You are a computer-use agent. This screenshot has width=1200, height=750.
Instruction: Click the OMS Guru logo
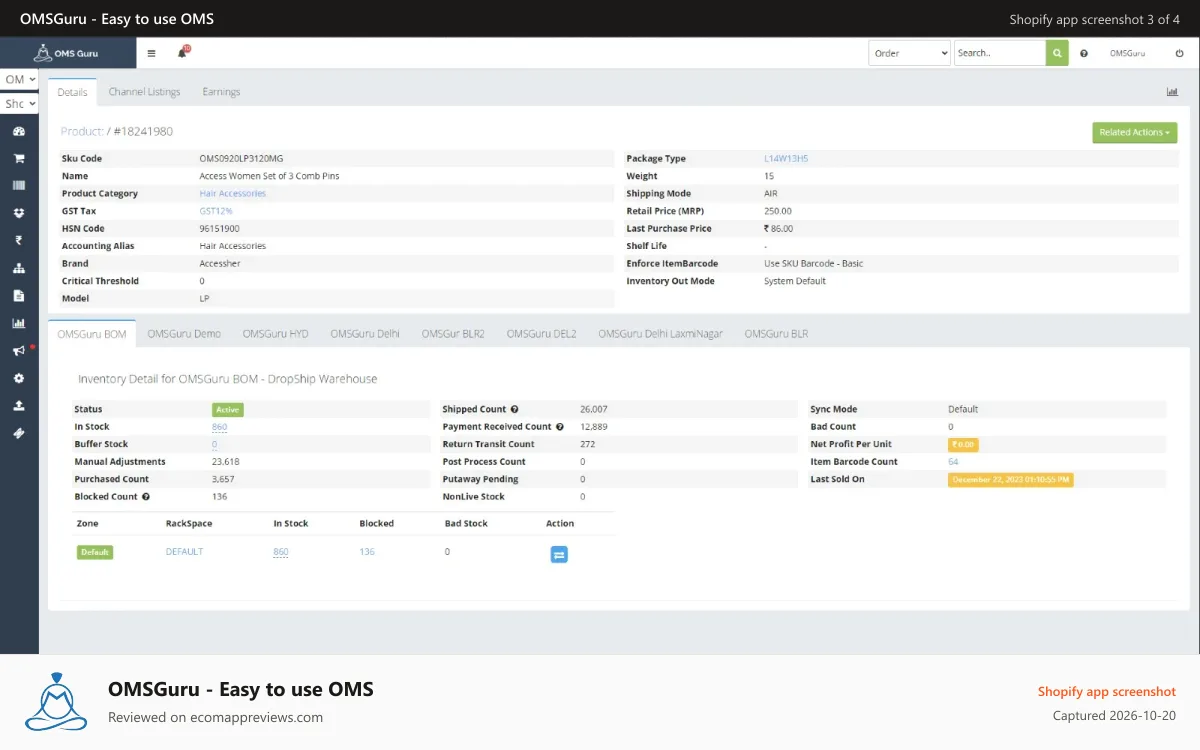(x=68, y=53)
